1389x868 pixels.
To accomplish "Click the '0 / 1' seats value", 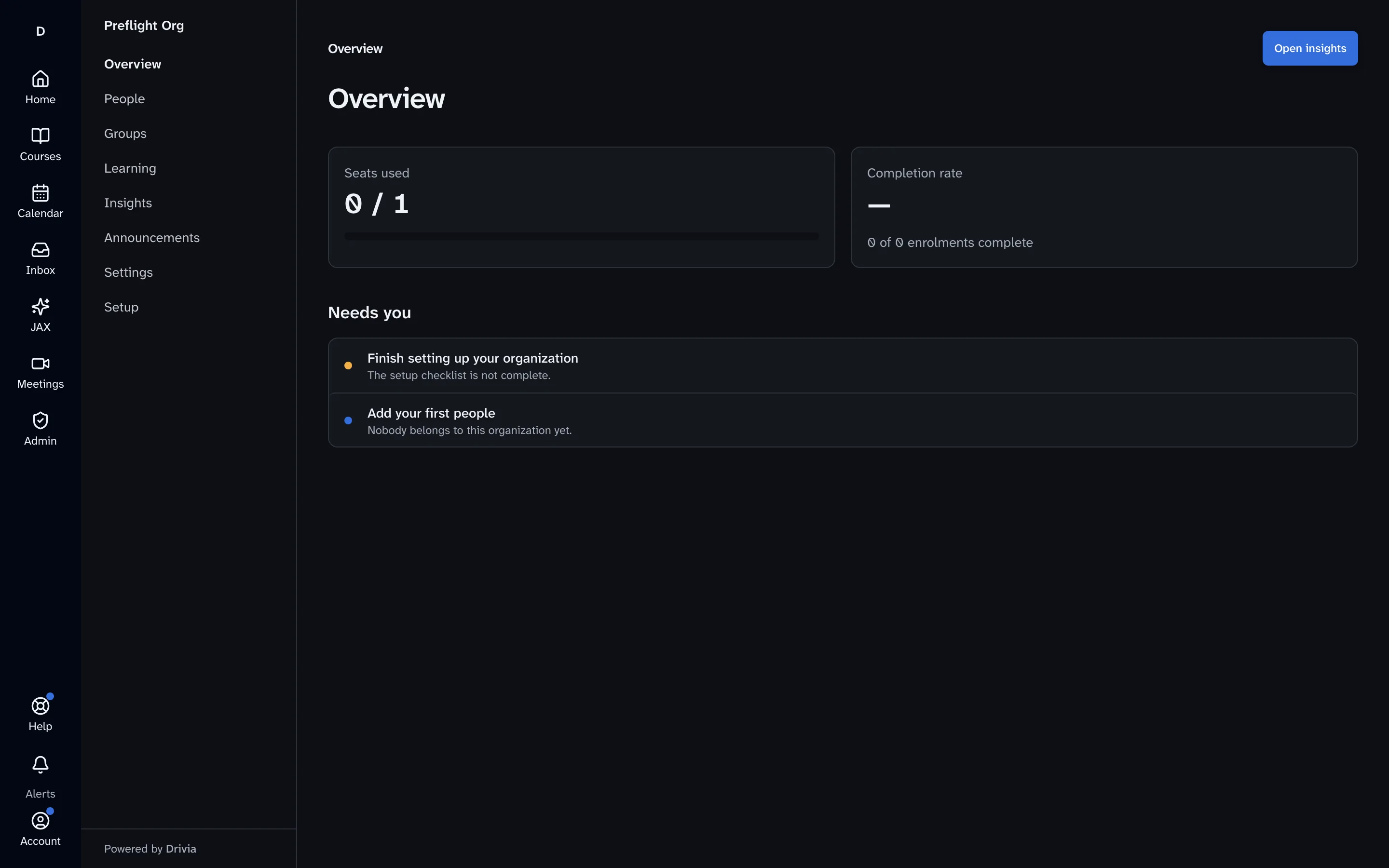I will tap(377, 204).
